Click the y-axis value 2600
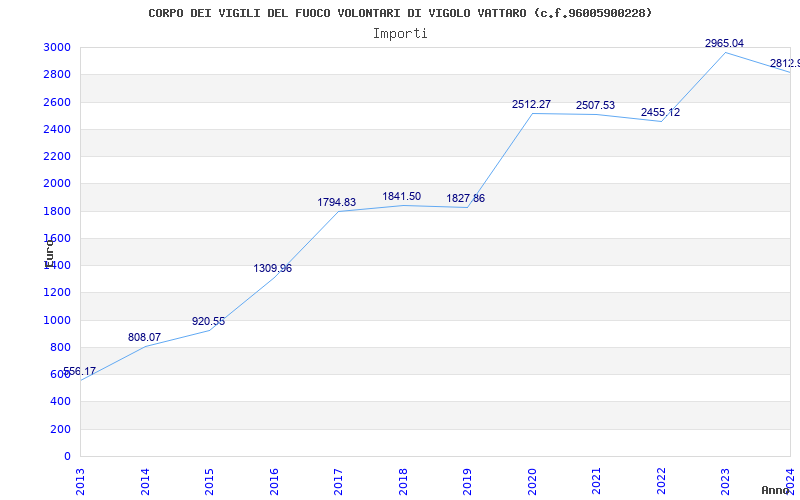This screenshot has width=800, height=500. (x=57, y=102)
